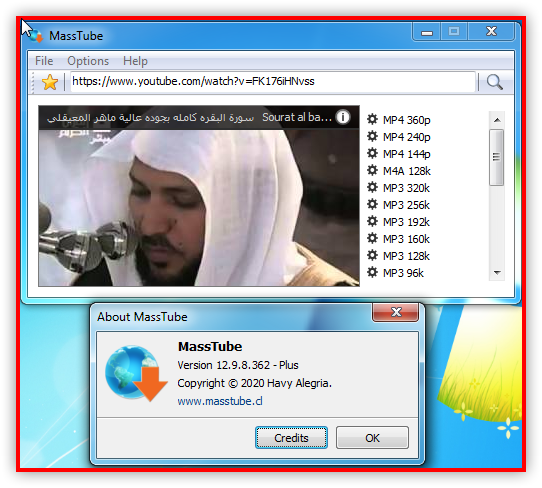Viewport: 542px width, 488px height.
Task: Confirm the About dialog with OK
Action: [x=372, y=438]
